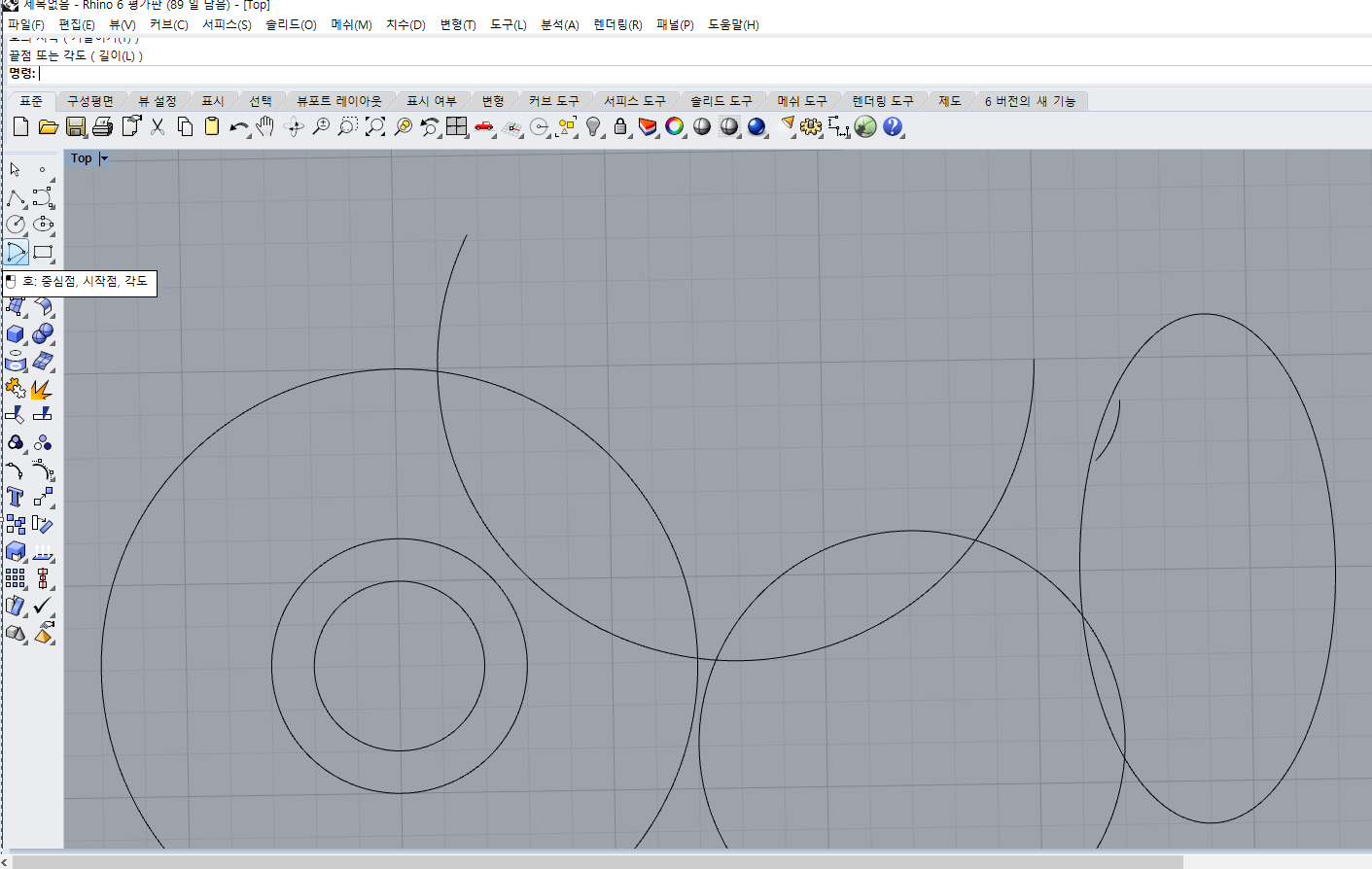The image size is (1372, 869).
Task: Click the Array grid icon
Action: [16, 578]
